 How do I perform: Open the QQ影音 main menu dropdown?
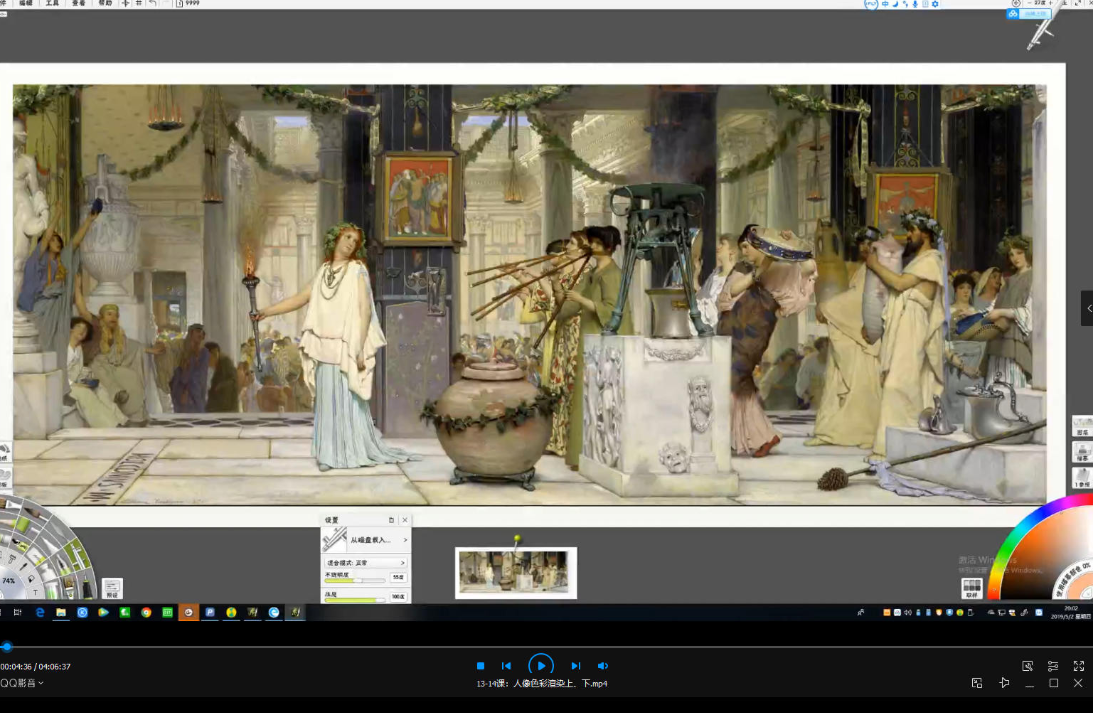coord(22,683)
